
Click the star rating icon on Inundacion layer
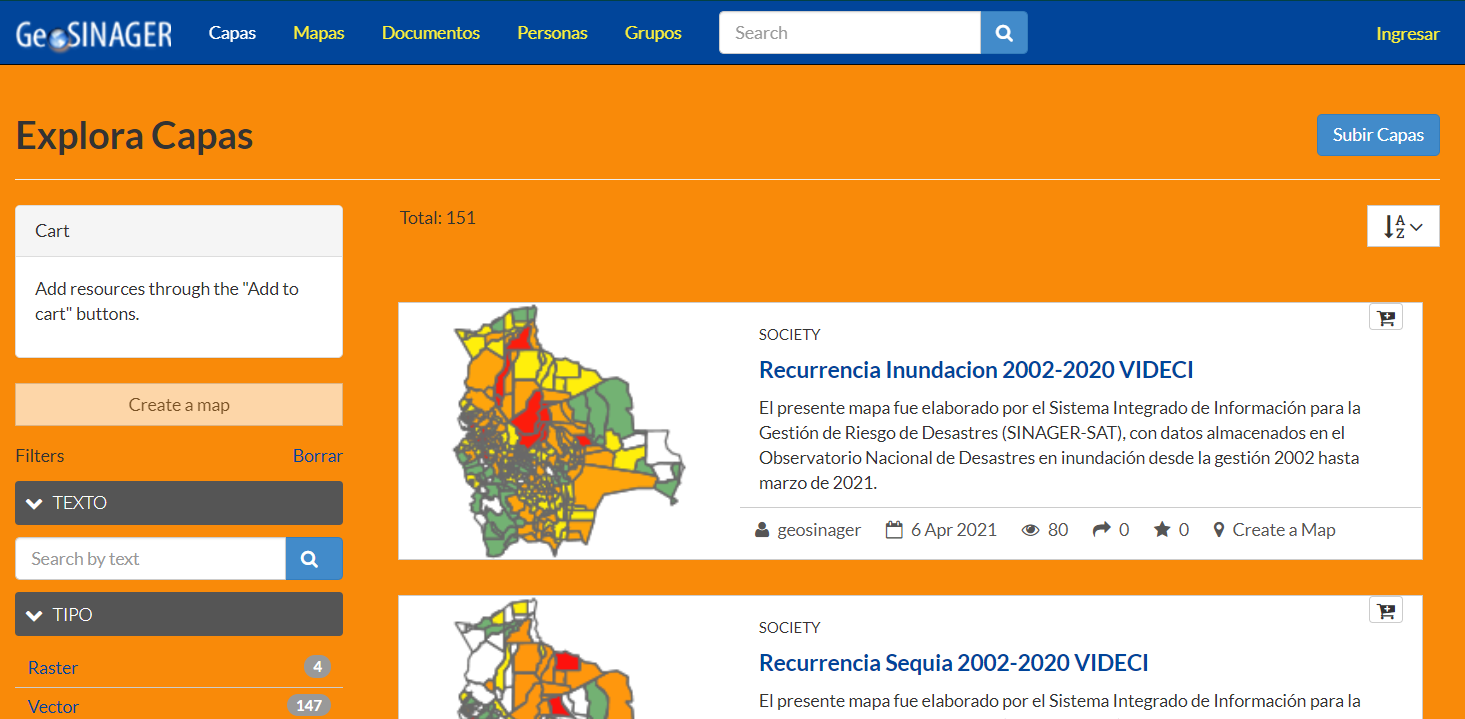point(1161,530)
